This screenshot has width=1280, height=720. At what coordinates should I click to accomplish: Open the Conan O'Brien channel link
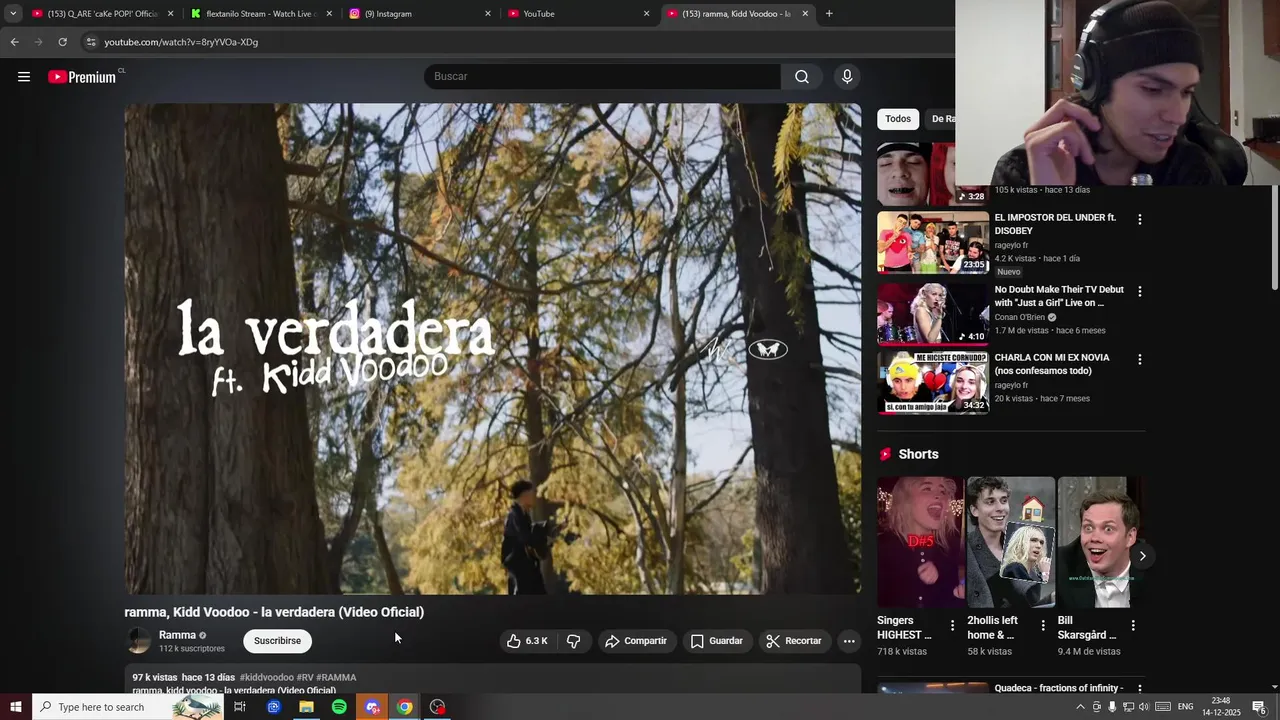[1020, 317]
